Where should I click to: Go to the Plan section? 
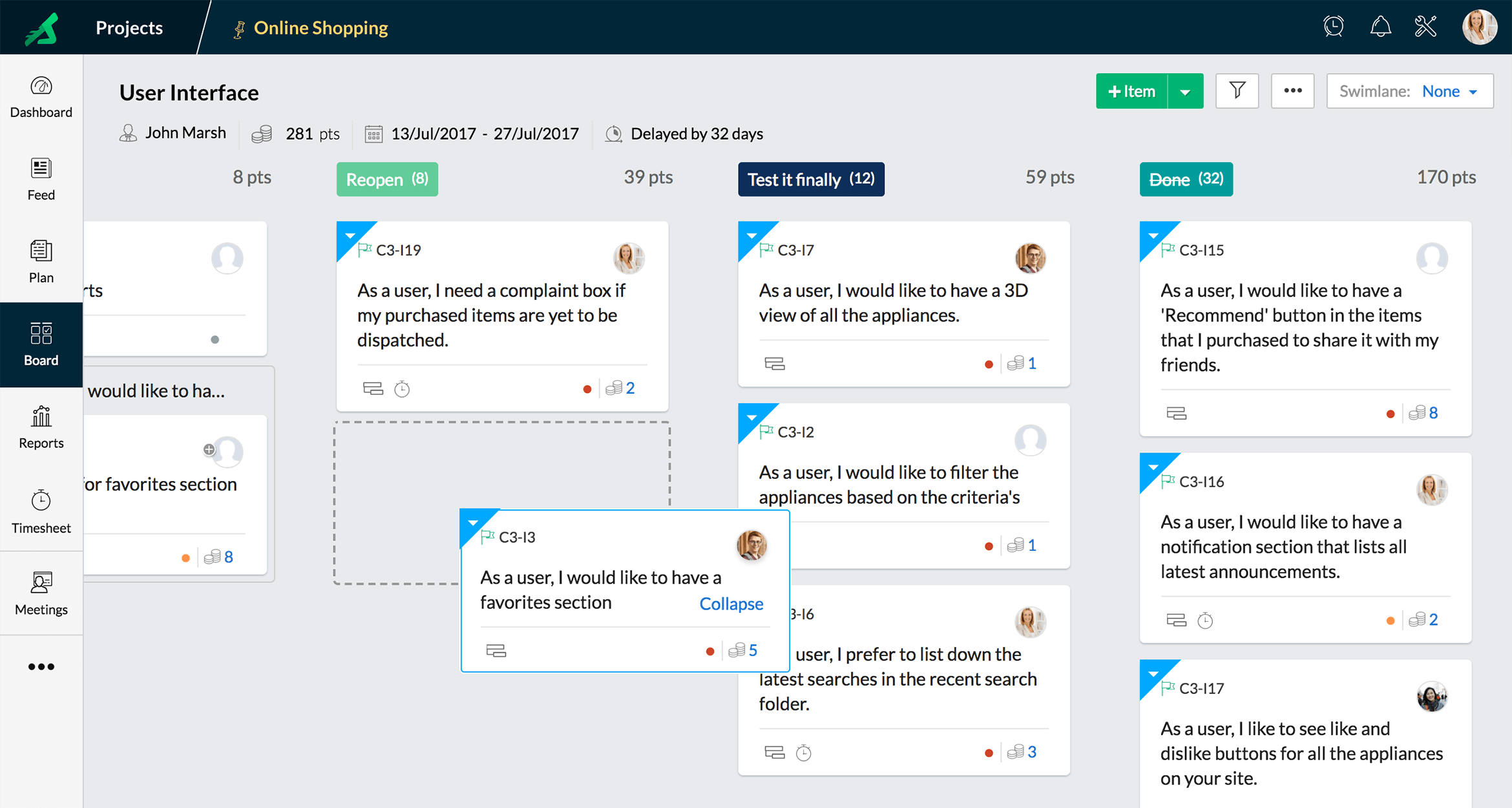[41, 262]
